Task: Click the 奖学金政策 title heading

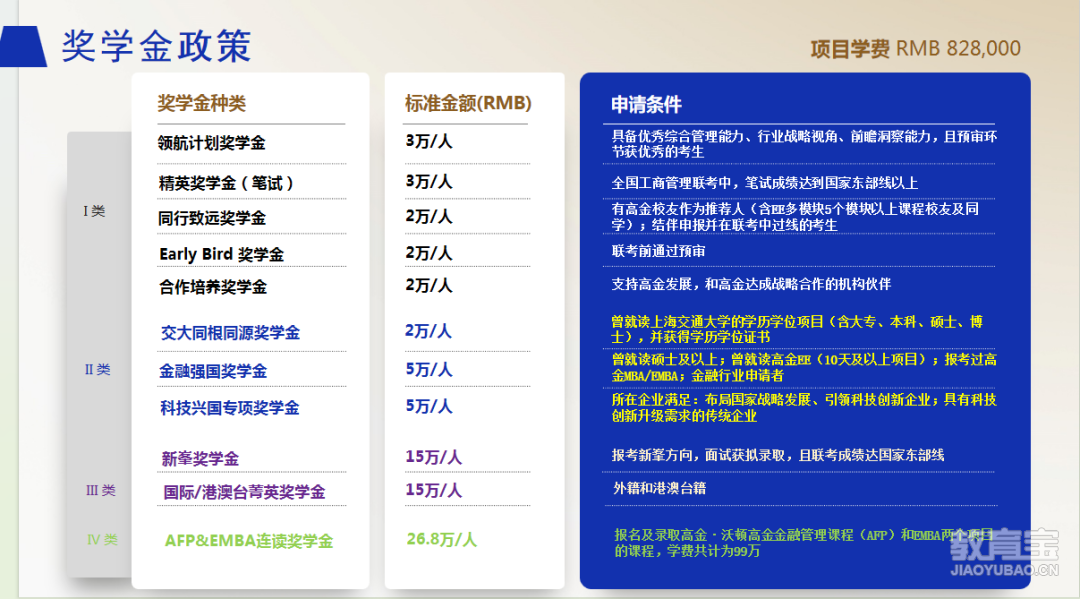Action: coord(156,47)
